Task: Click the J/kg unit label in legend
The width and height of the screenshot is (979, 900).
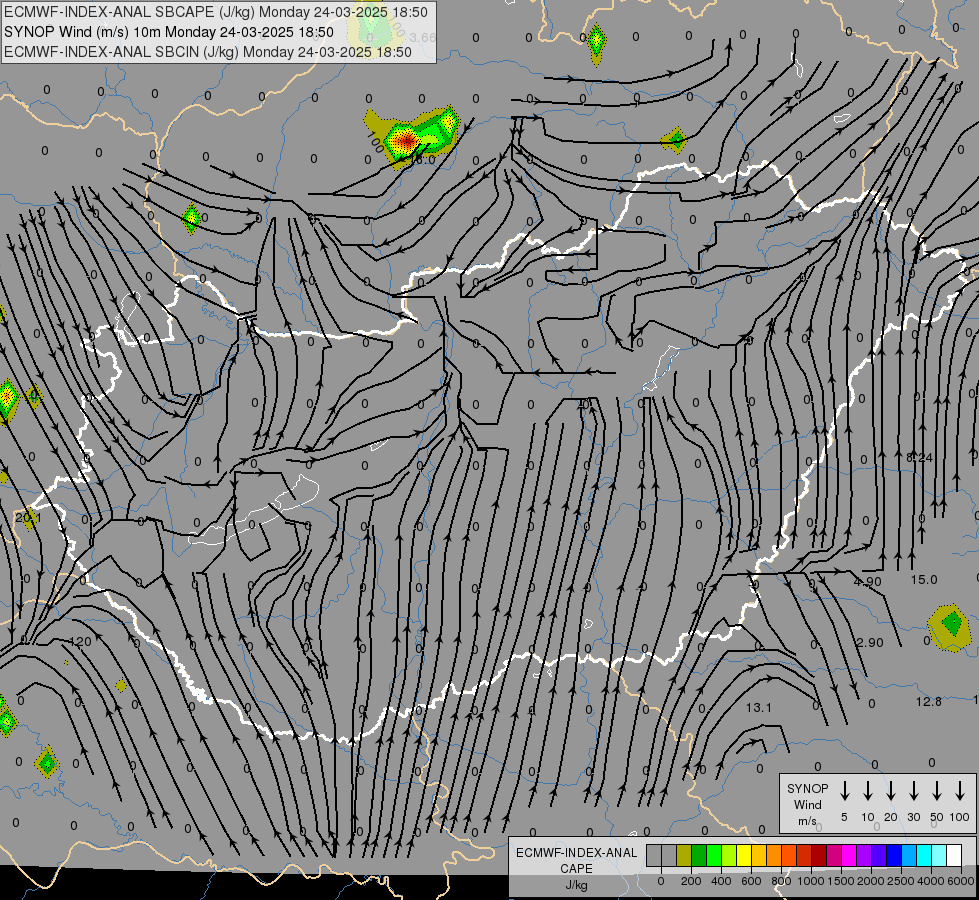Action: [576, 885]
